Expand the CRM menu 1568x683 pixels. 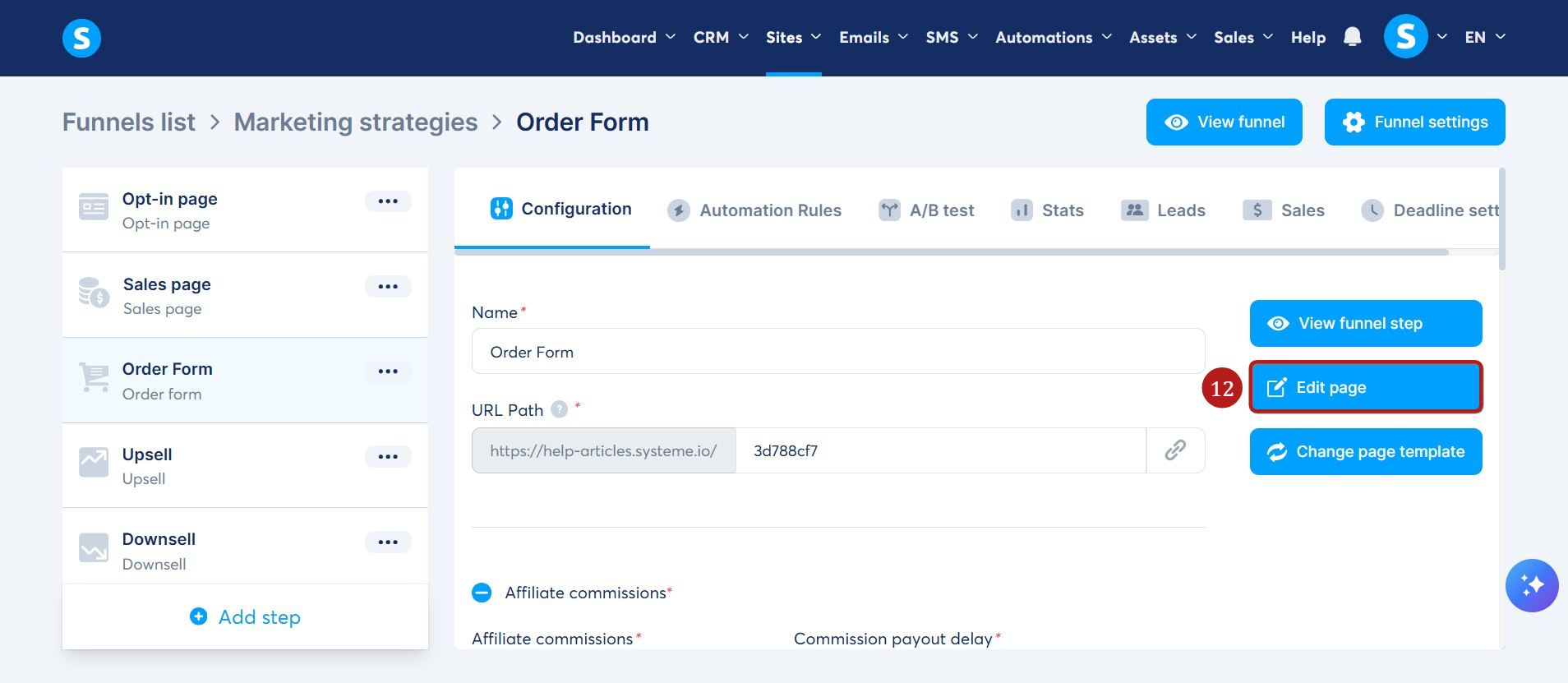[x=721, y=37]
